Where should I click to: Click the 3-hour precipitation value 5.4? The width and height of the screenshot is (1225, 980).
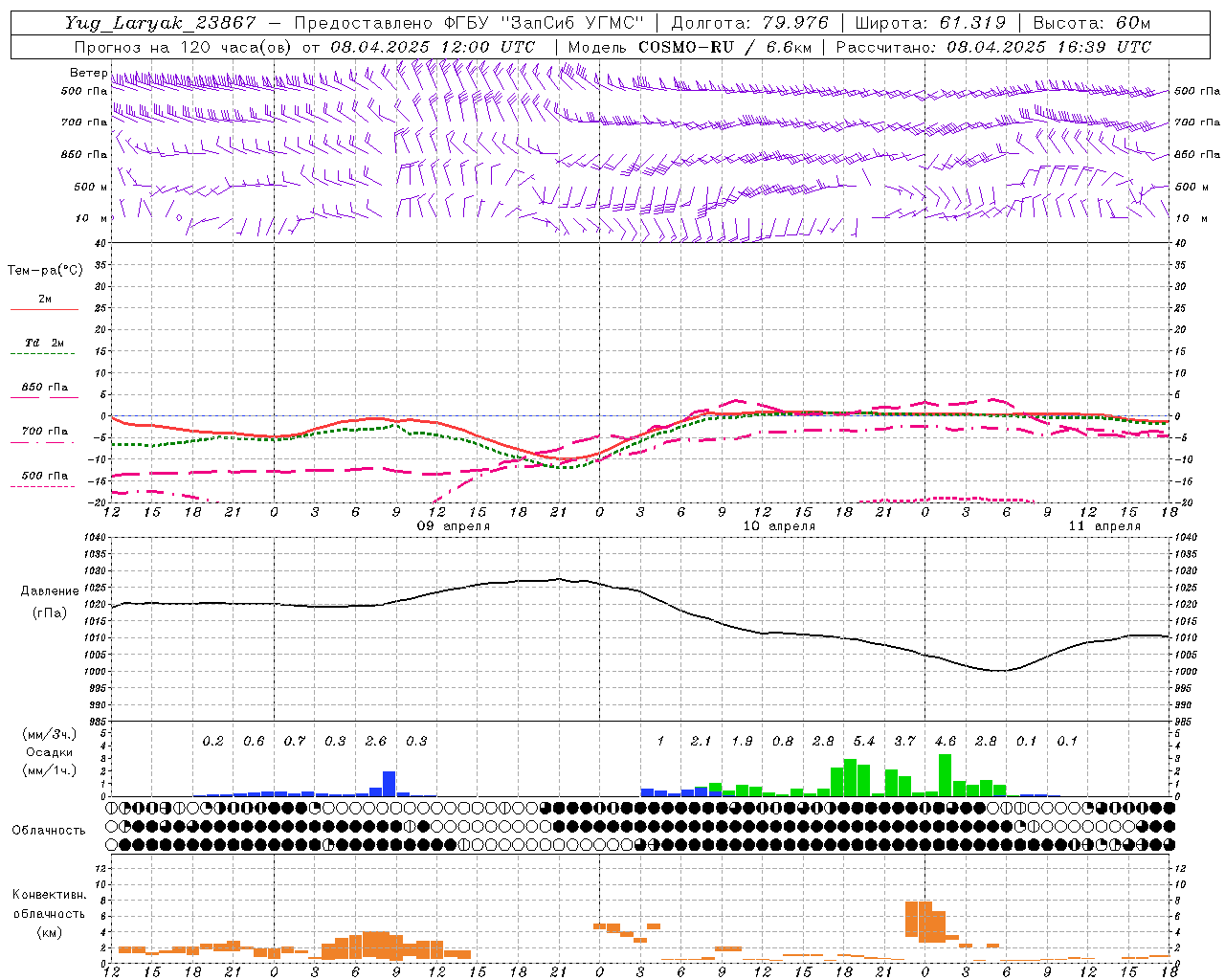coord(863,742)
